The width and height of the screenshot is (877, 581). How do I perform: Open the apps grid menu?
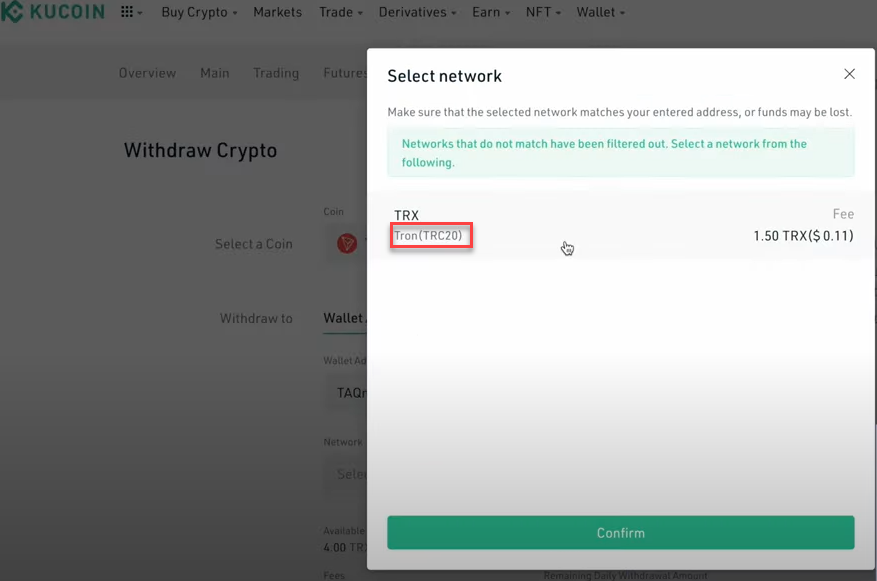(130, 12)
